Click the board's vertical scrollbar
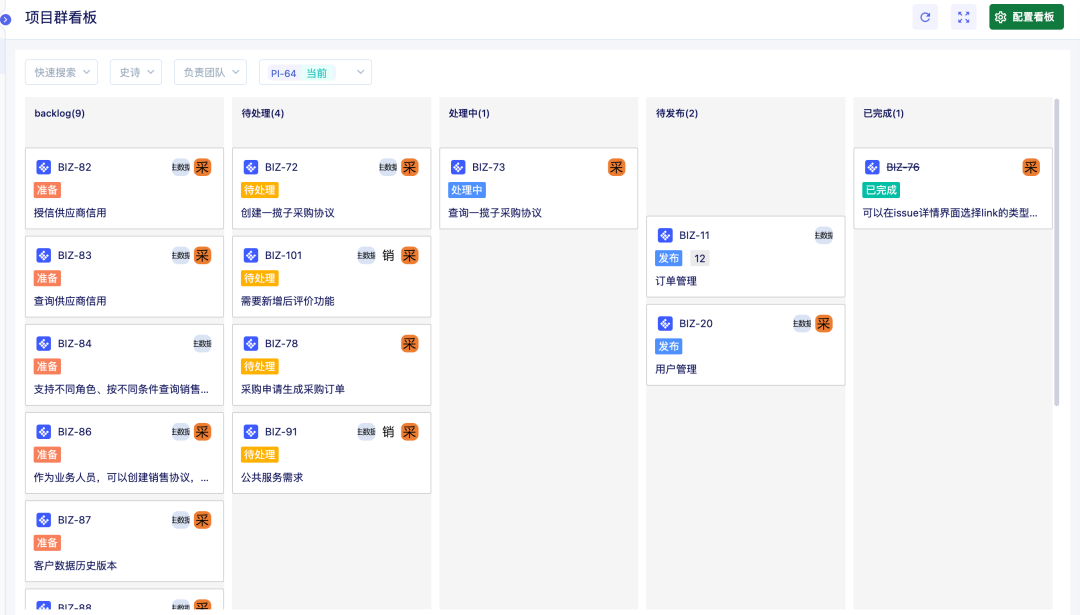 tap(1057, 250)
